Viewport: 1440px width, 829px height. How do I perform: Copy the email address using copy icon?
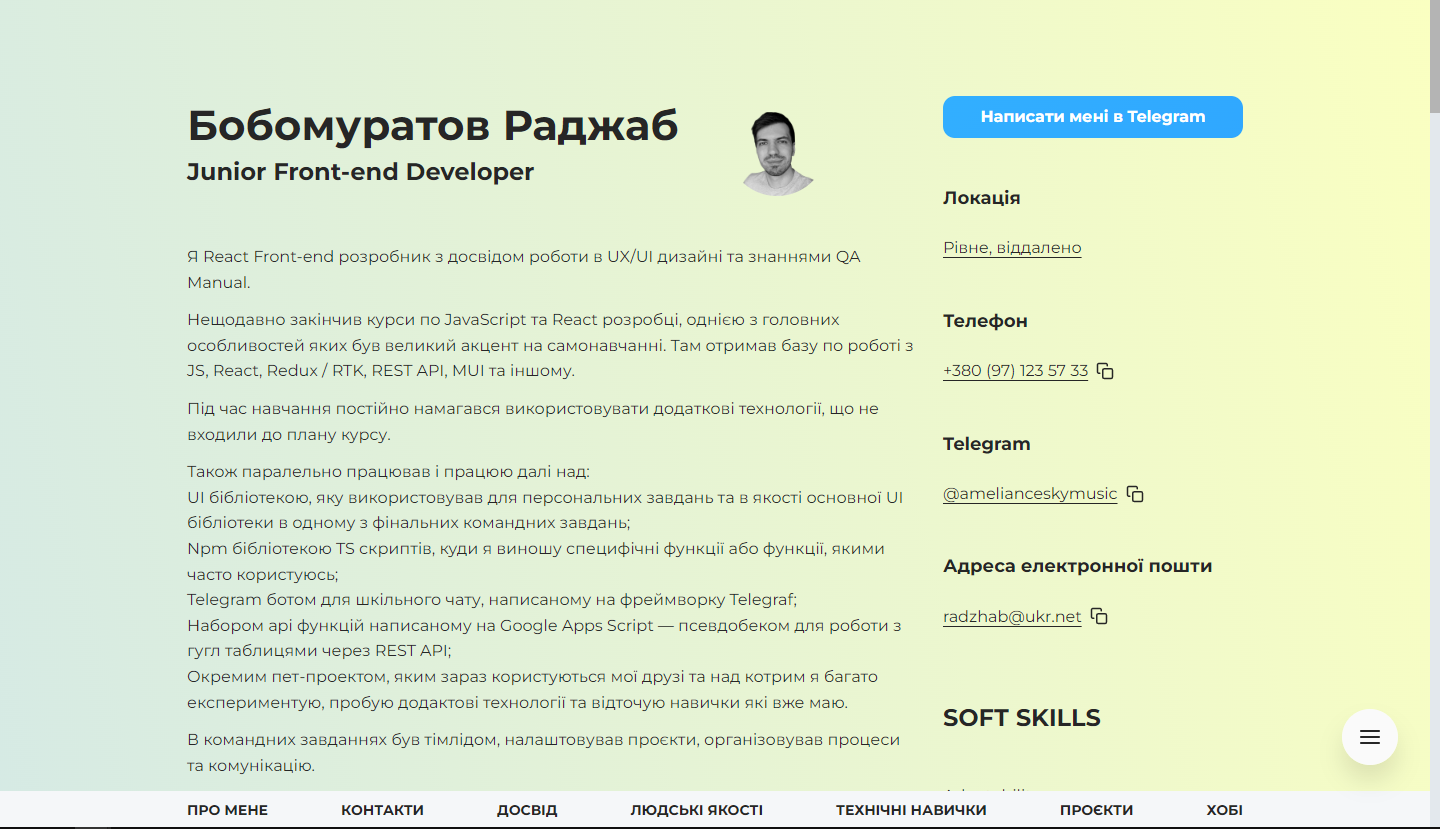[1100, 616]
